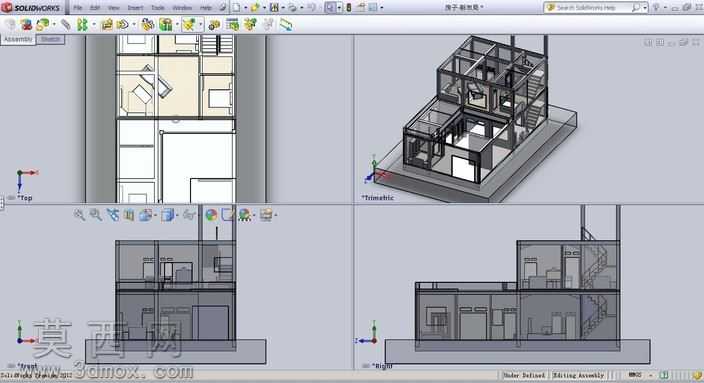The image size is (704, 383).
Task: Click Show Hidden Components icon
Action: coord(147,24)
